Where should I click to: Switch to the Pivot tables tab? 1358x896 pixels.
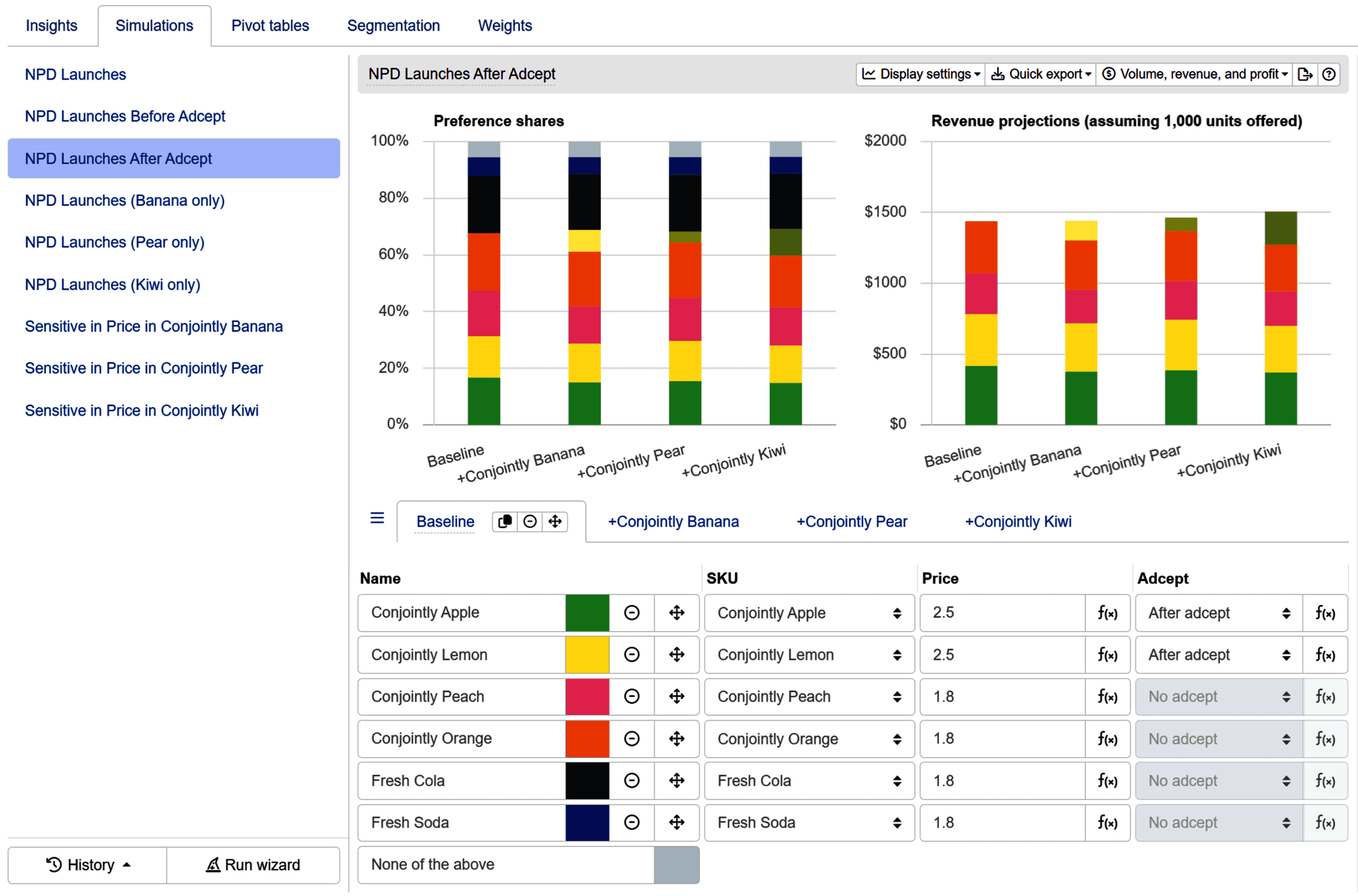click(x=270, y=26)
